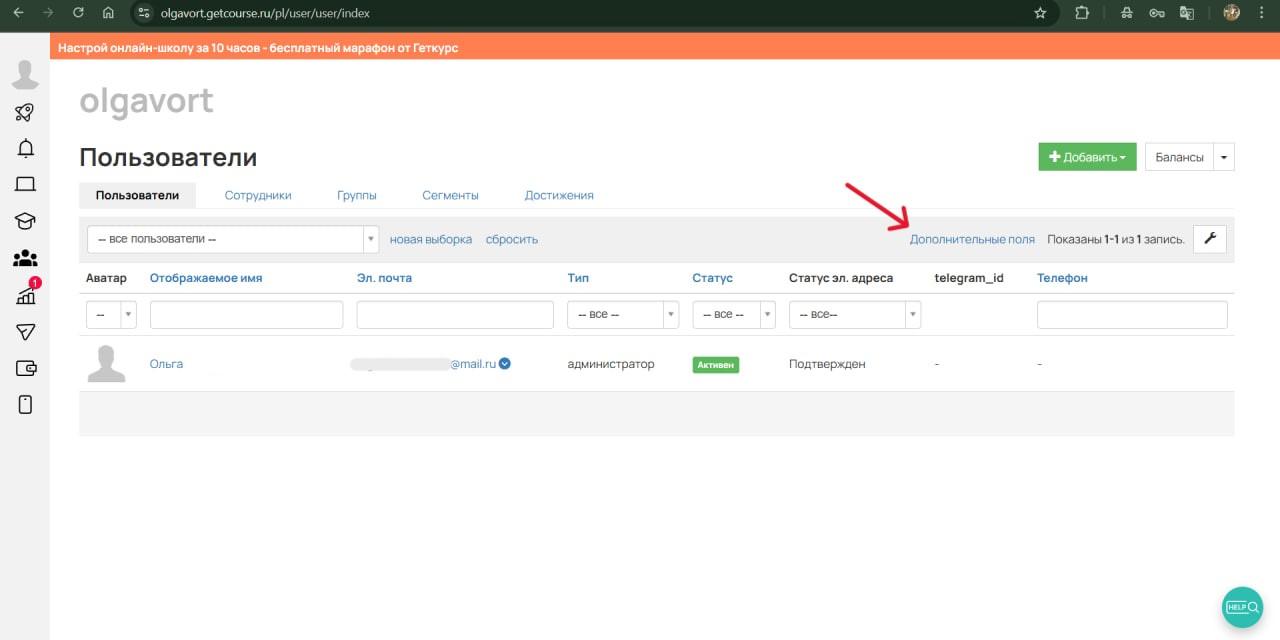Switch to the Сегменты tab
The width and height of the screenshot is (1280, 640).
click(450, 195)
